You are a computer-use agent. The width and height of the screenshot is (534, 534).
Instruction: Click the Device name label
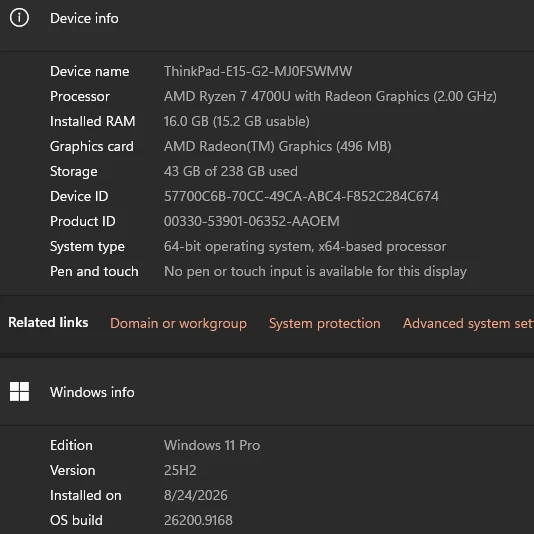coord(90,71)
